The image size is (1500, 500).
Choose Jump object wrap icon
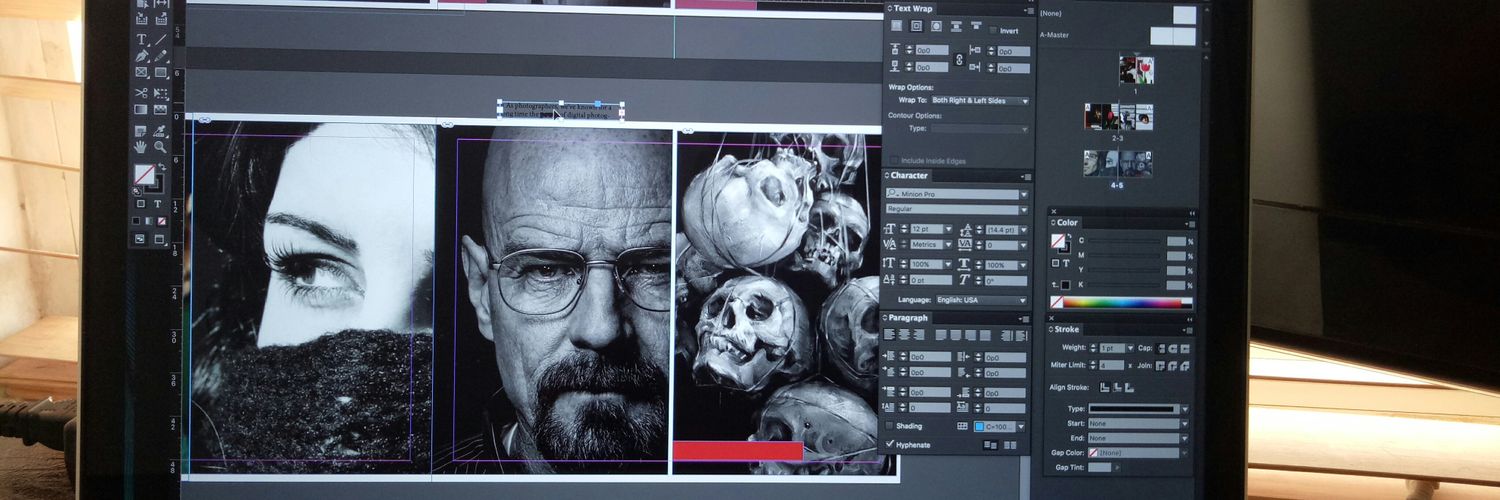[x=956, y=26]
